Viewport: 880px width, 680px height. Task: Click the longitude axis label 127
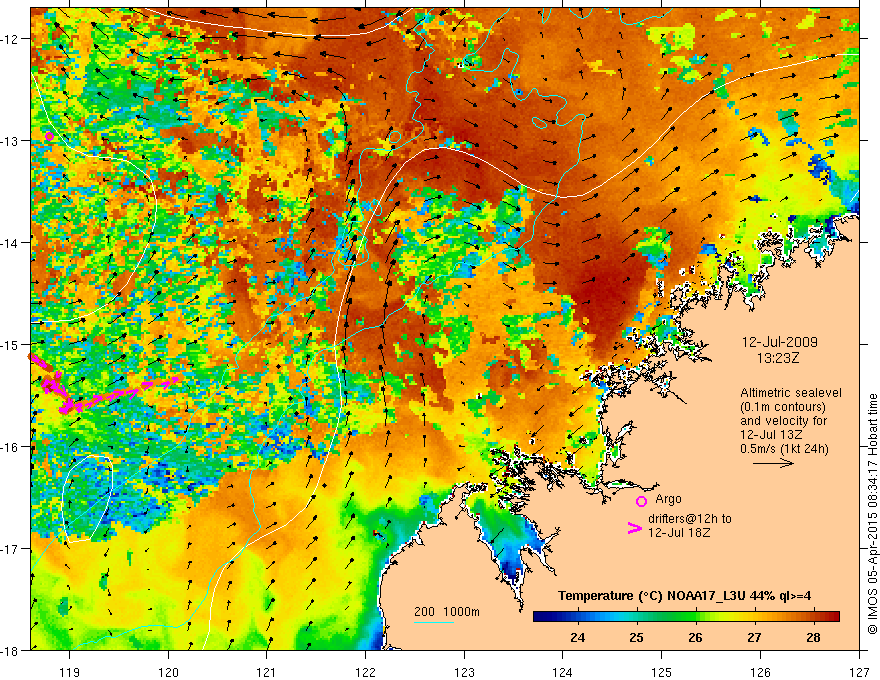point(859,672)
